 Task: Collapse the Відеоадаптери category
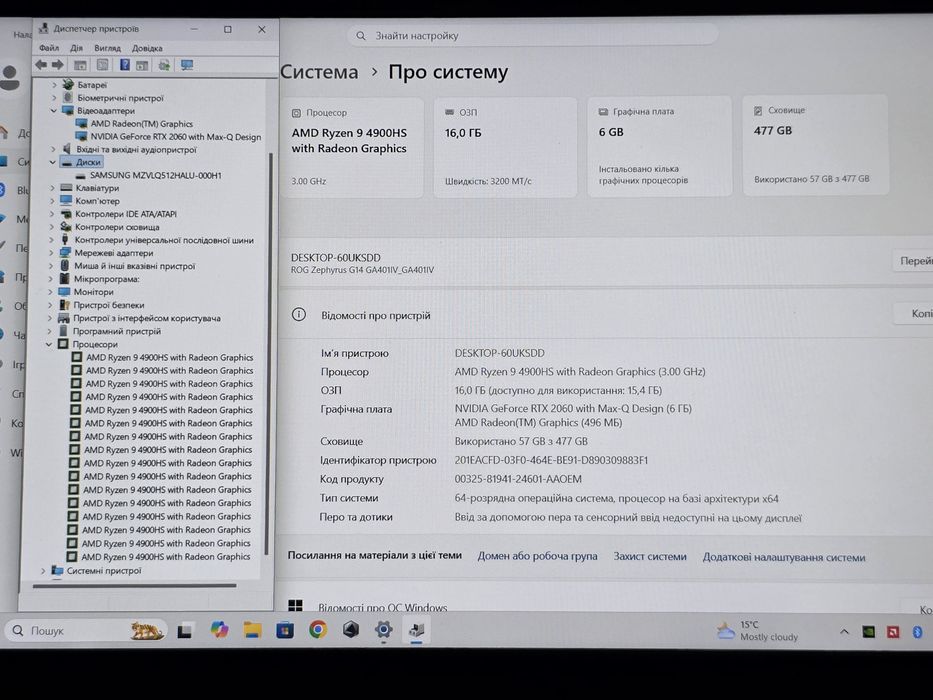[x=54, y=111]
